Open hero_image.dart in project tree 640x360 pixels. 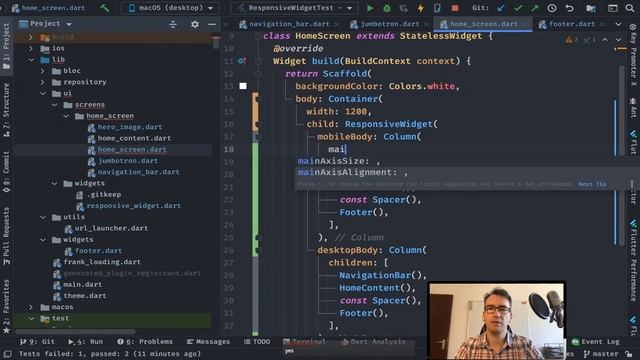click(x=129, y=127)
